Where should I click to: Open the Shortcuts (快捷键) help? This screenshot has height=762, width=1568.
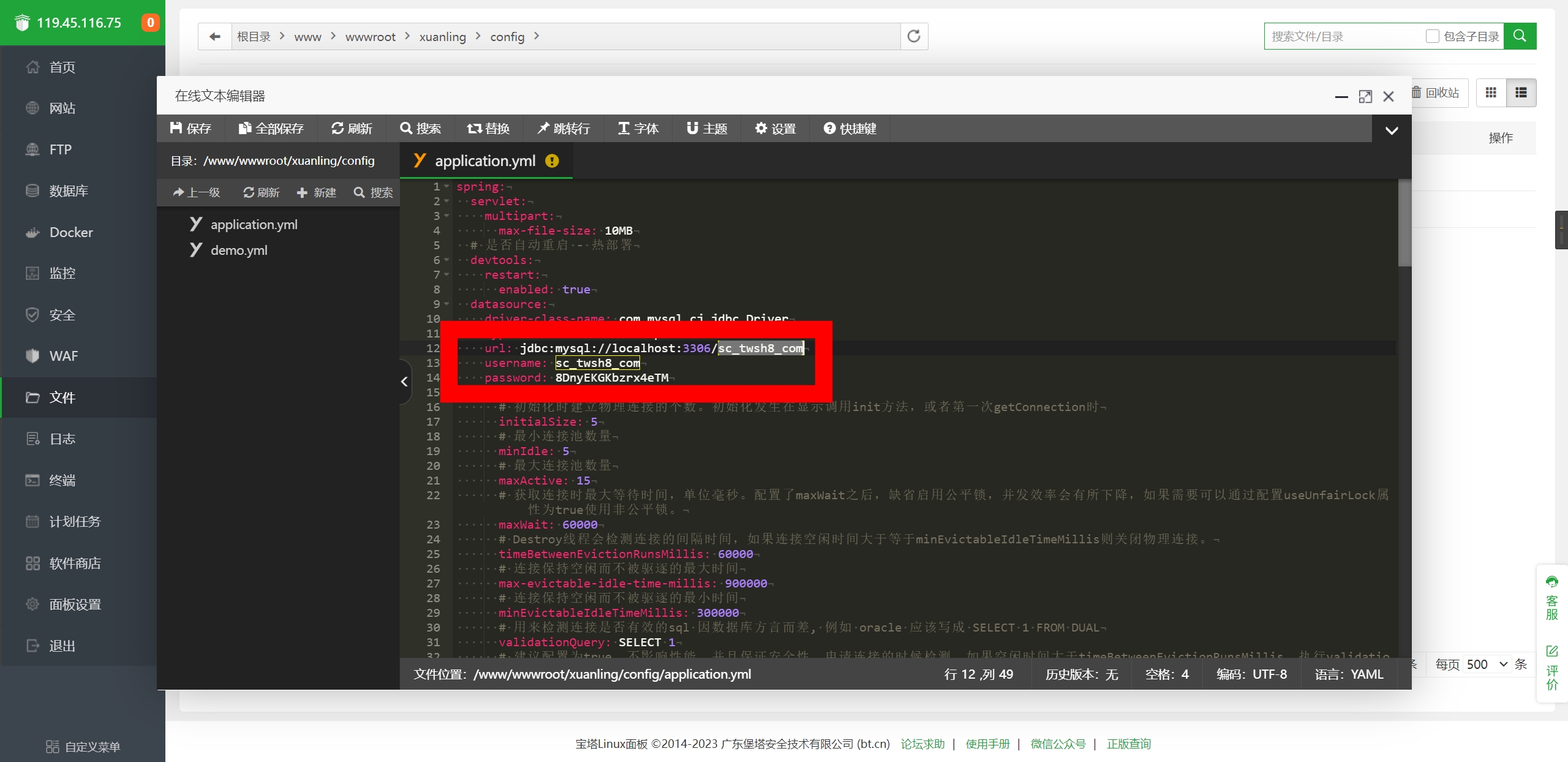click(x=850, y=129)
